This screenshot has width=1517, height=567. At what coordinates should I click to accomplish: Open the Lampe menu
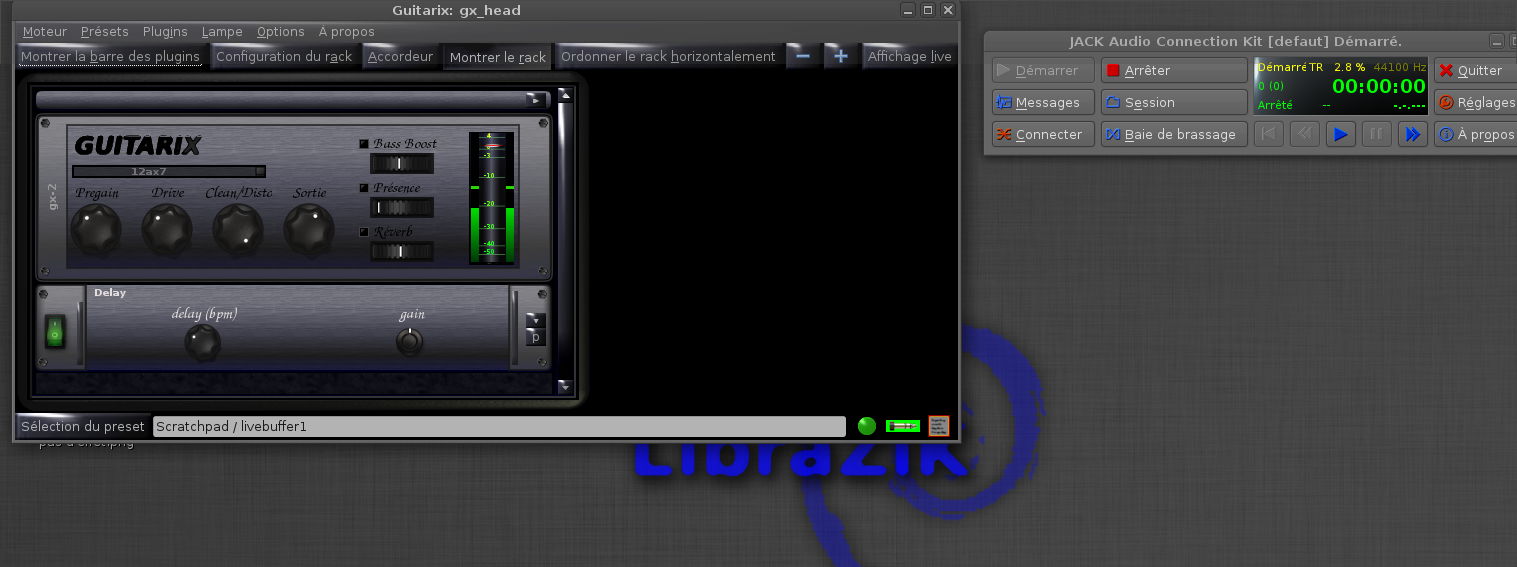pyautogui.click(x=222, y=32)
